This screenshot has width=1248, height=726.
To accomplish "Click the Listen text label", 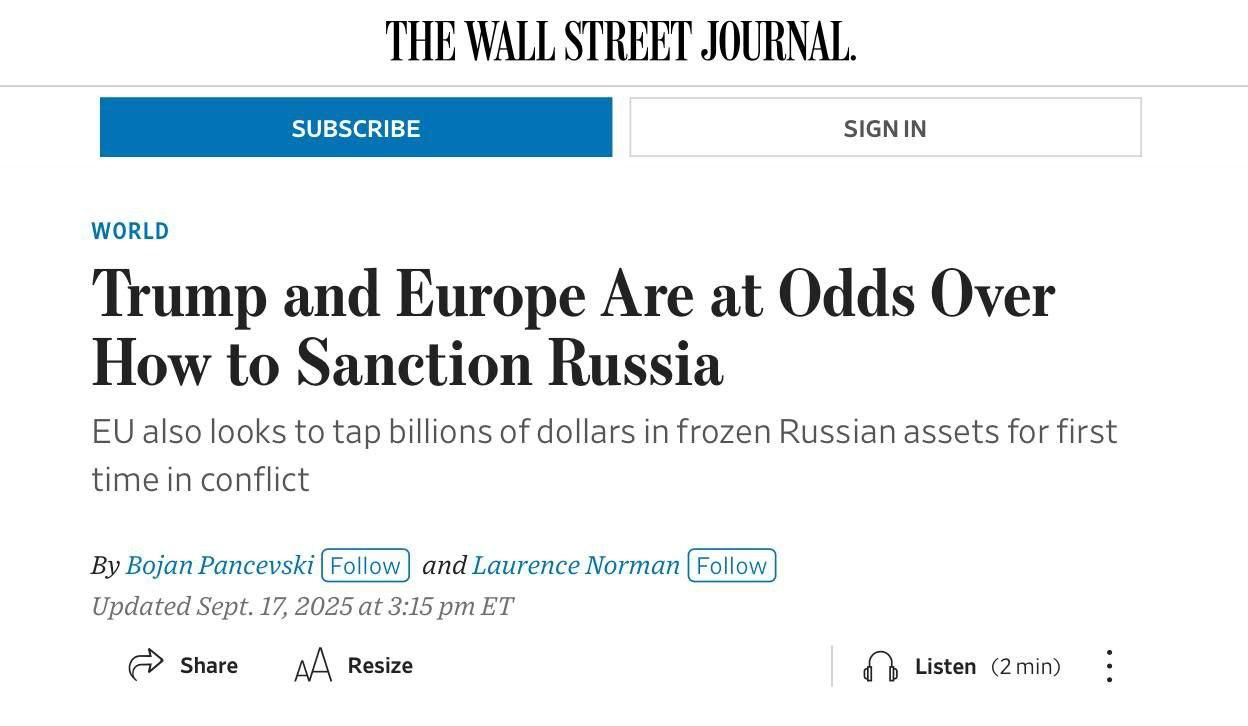I will tap(945, 667).
